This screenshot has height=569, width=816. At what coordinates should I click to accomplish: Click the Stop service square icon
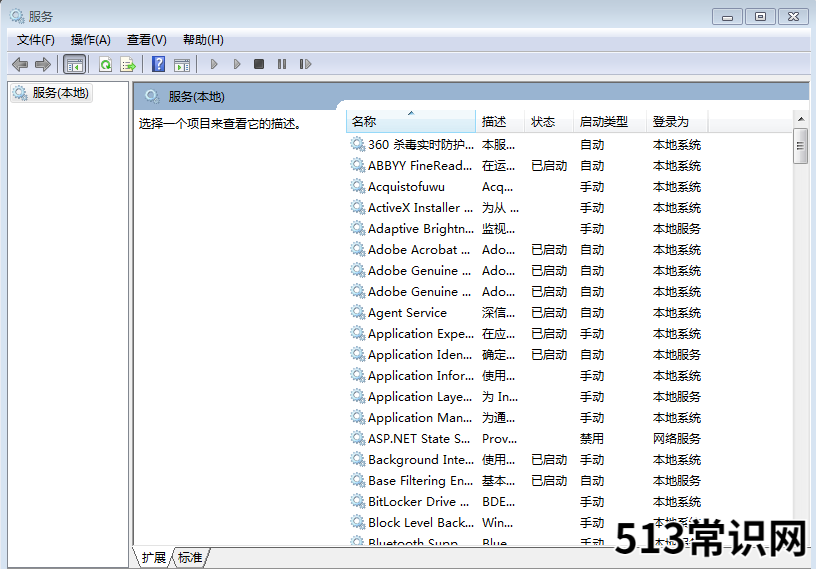pyautogui.click(x=259, y=64)
